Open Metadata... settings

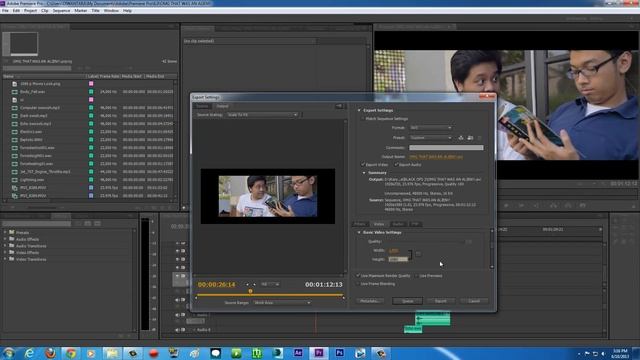point(370,301)
